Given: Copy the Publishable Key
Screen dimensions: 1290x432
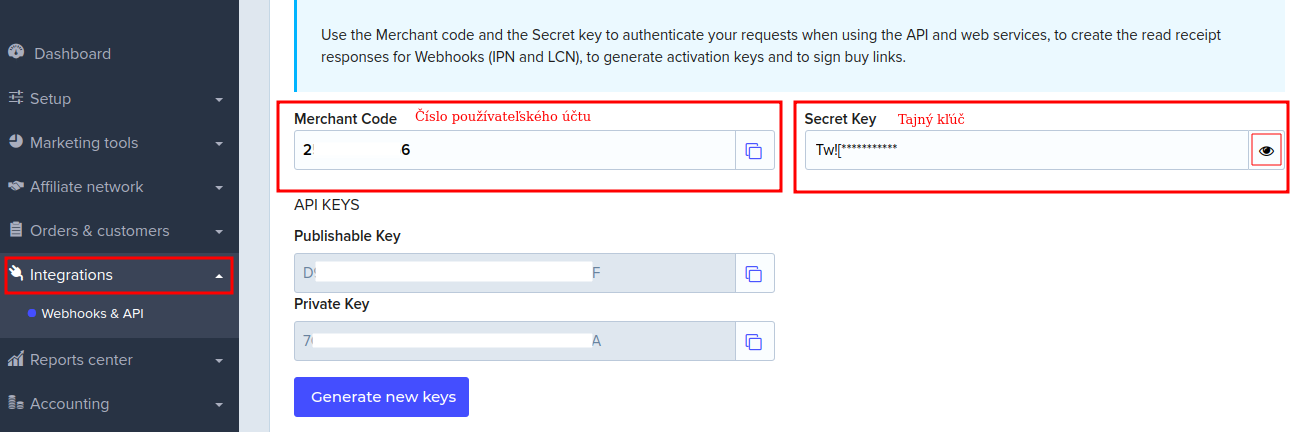Looking at the screenshot, I should 754,273.
